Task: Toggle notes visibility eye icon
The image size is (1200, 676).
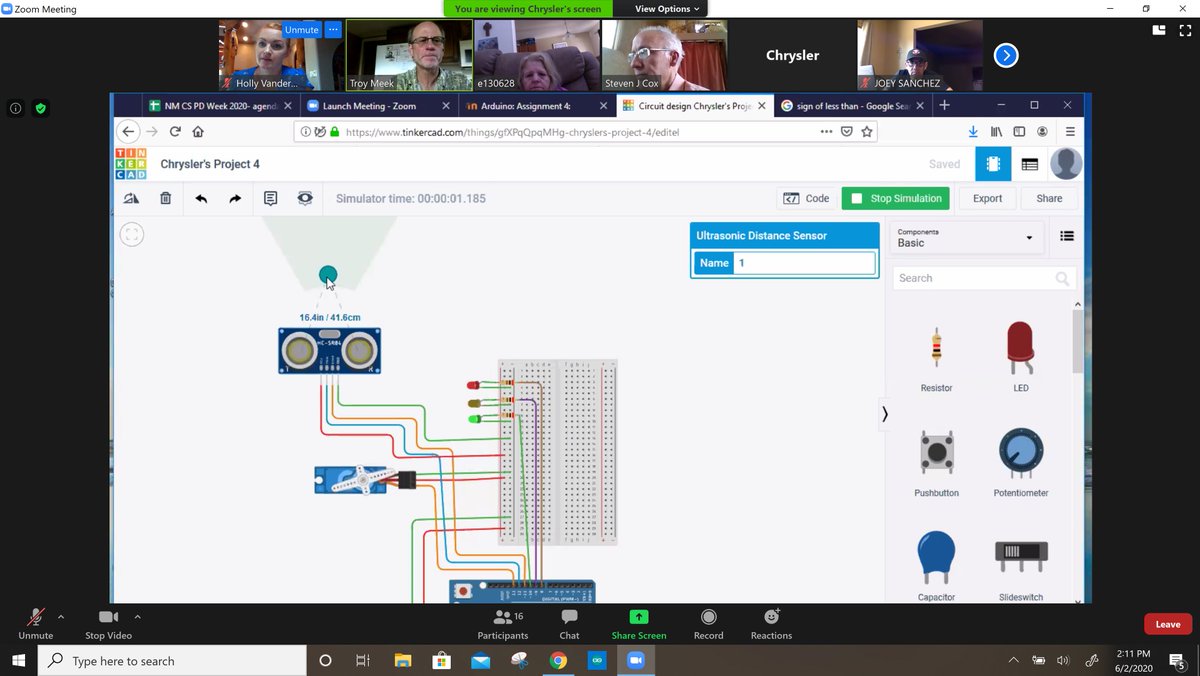Action: point(305,199)
